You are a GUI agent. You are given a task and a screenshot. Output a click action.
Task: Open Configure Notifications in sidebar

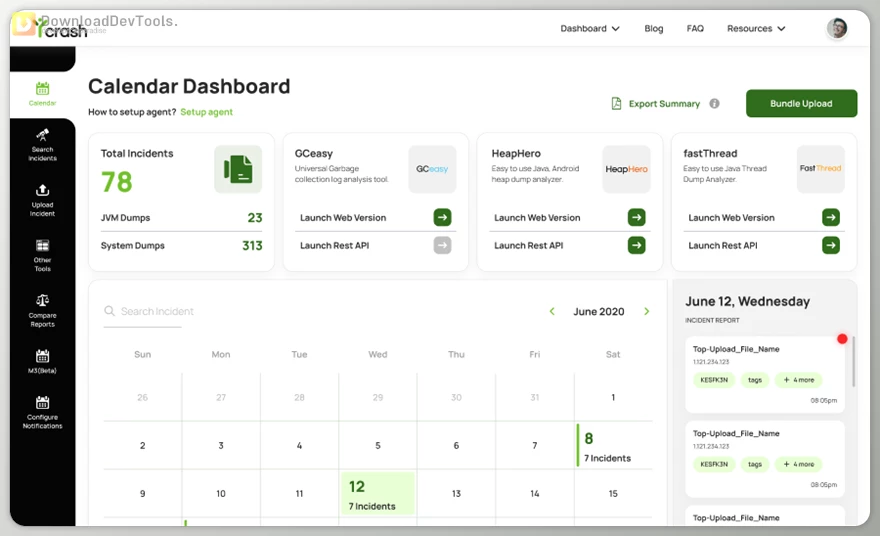[43, 412]
